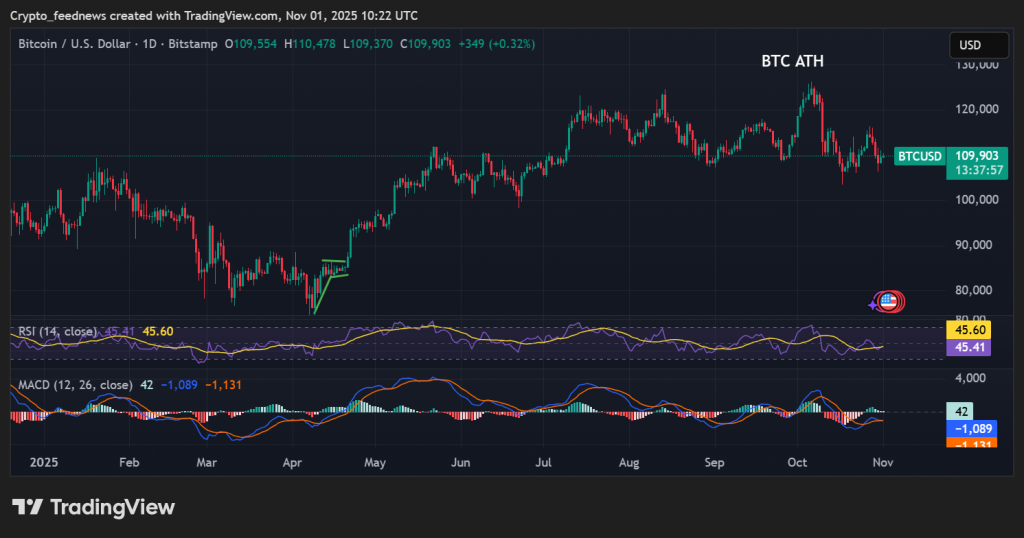Click the Jul time axis label
Viewport: 1024px width, 538px height.
click(x=543, y=462)
